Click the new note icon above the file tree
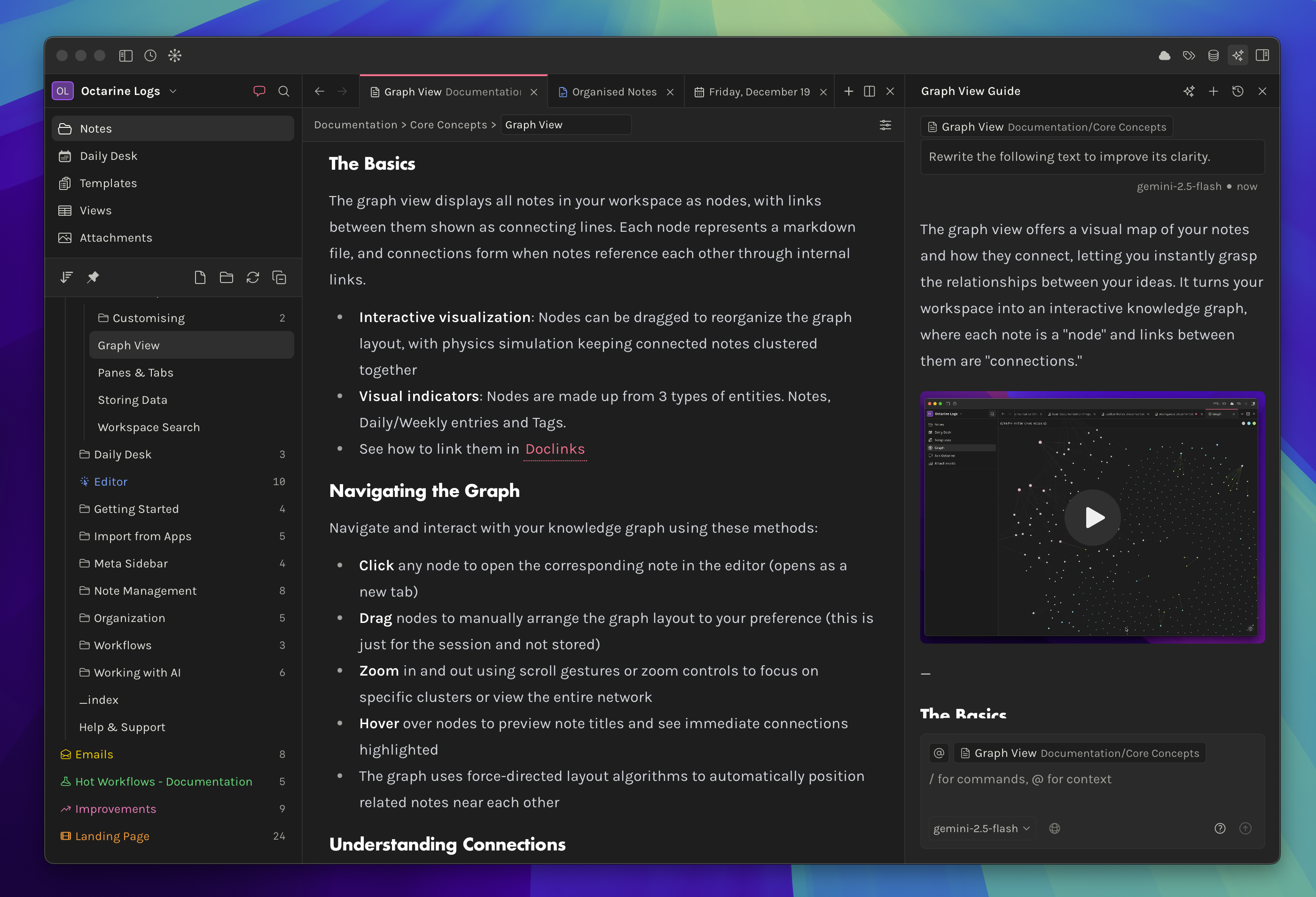The width and height of the screenshot is (1316, 897). click(x=200, y=277)
